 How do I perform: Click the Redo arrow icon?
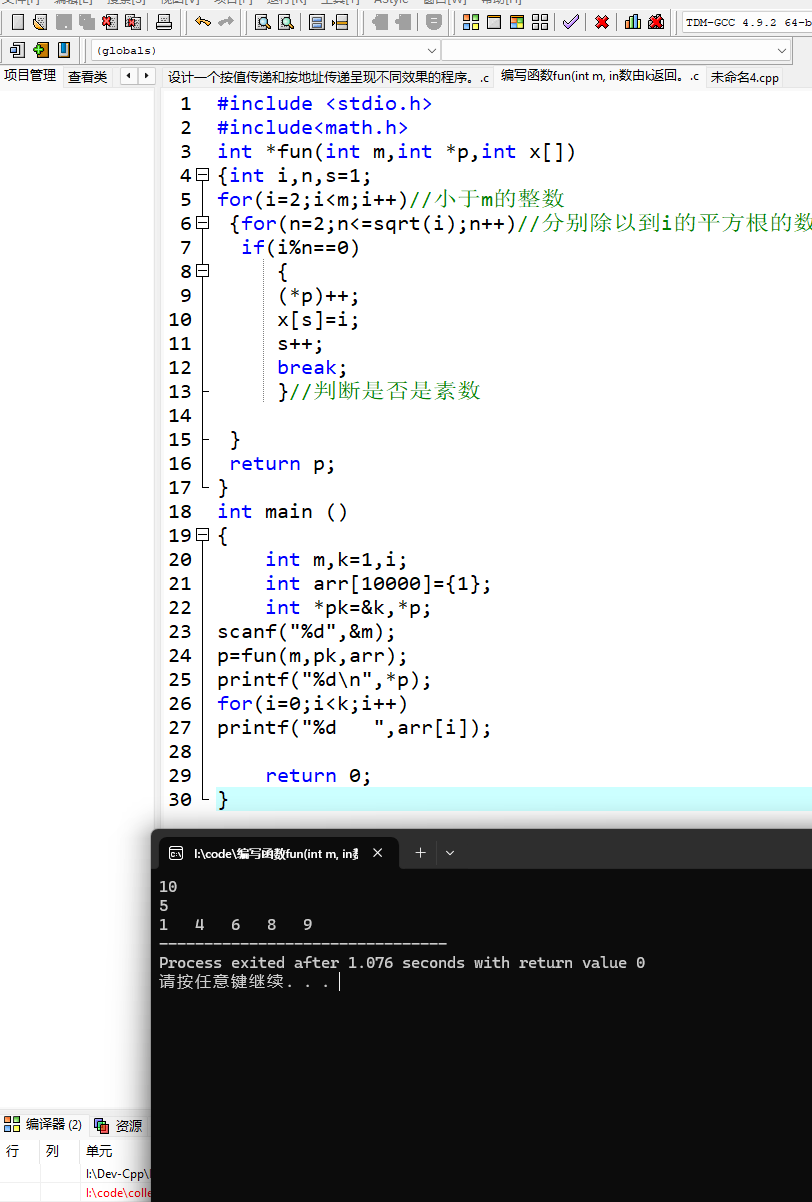point(226,22)
